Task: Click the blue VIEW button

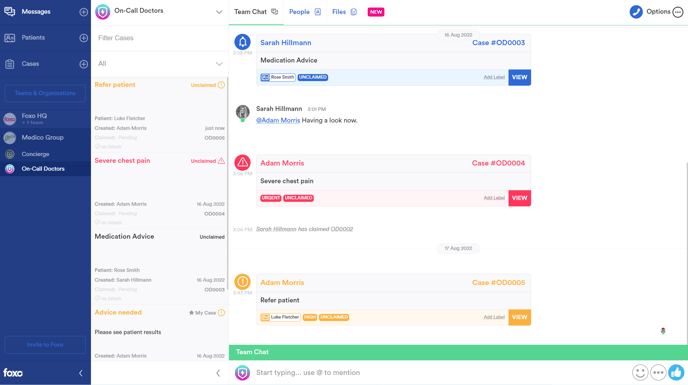Action: (520, 77)
